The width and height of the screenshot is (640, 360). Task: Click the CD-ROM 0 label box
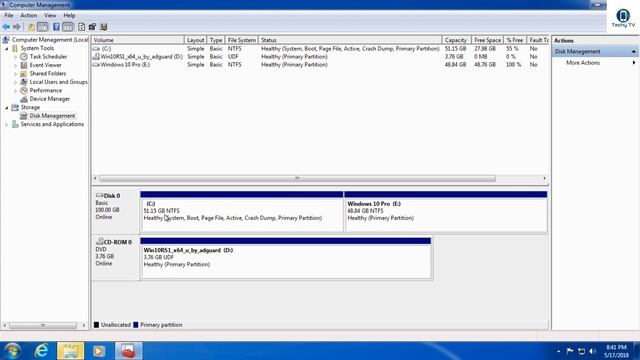pos(116,258)
